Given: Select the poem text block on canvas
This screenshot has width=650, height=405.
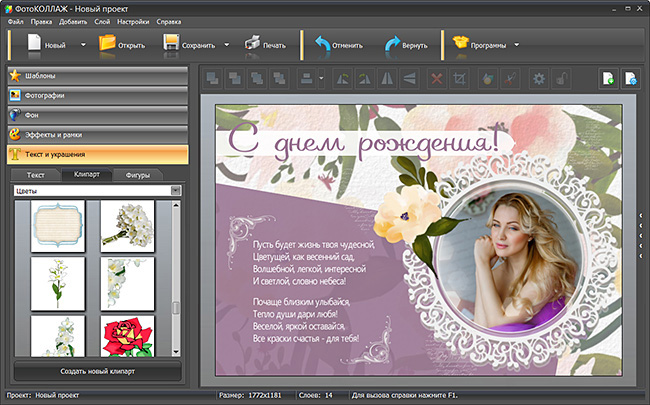Looking at the screenshot, I should 313,292.
